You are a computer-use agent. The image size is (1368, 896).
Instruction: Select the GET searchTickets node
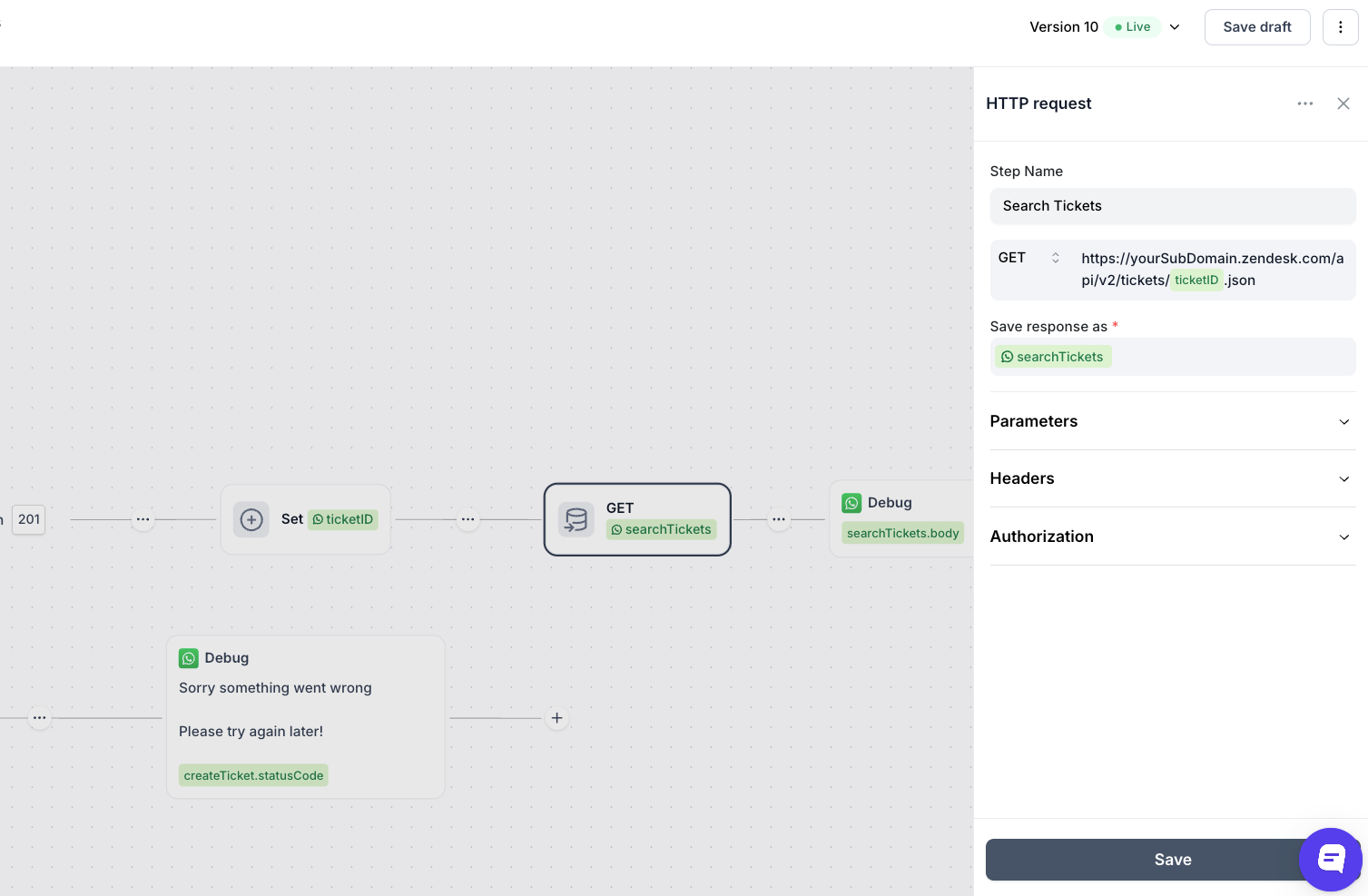pos(637,519)
